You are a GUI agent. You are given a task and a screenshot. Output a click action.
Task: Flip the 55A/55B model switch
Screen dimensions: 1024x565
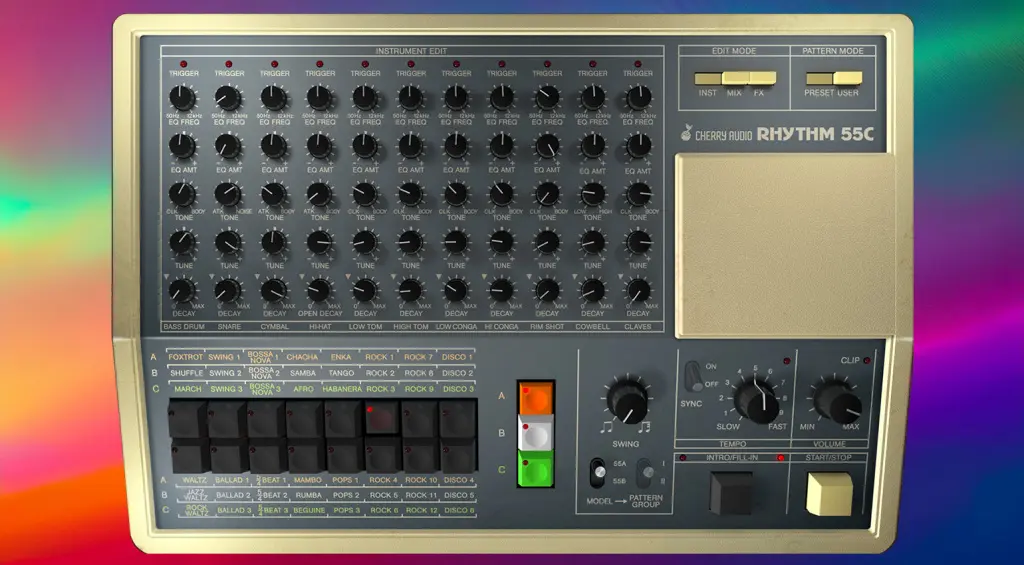pyautogui.click(x=600, y=470)
